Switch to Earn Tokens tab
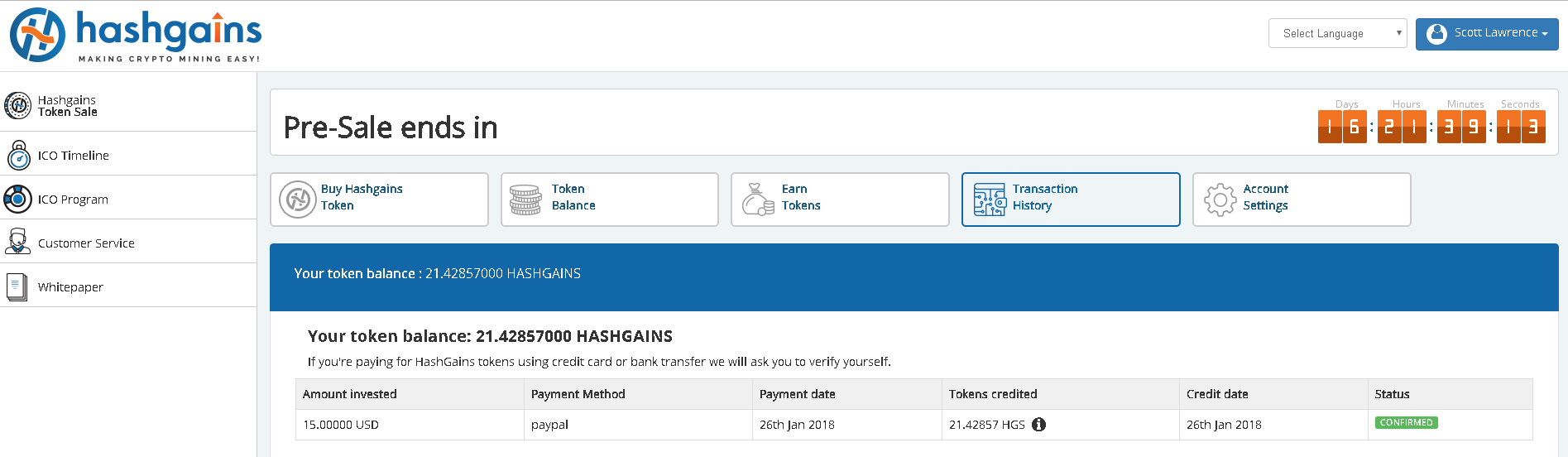The width and height of the screenshot is (1568, 457). 840,199
